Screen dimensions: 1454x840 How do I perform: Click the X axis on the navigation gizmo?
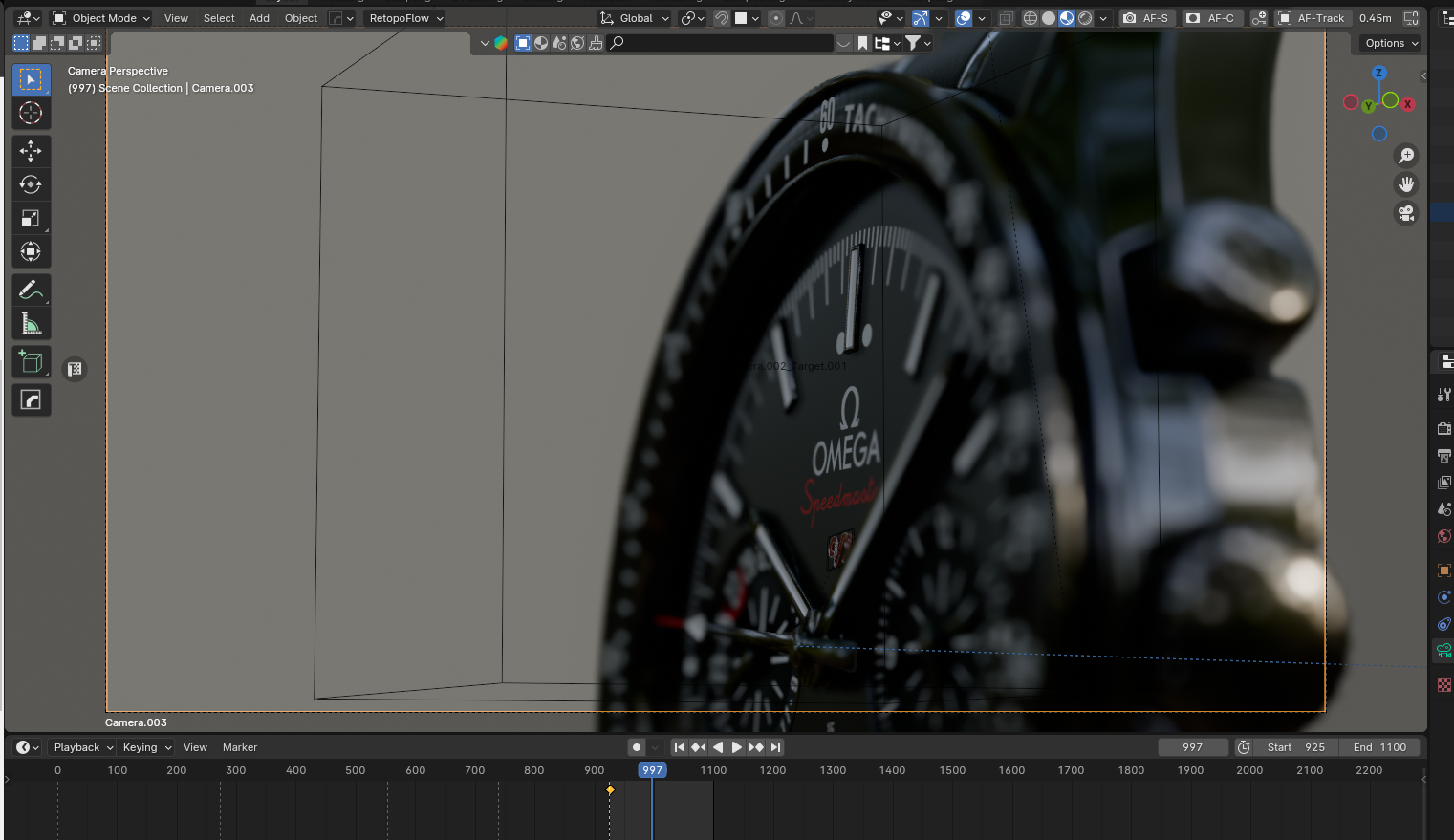click(x=1407, y=104)
